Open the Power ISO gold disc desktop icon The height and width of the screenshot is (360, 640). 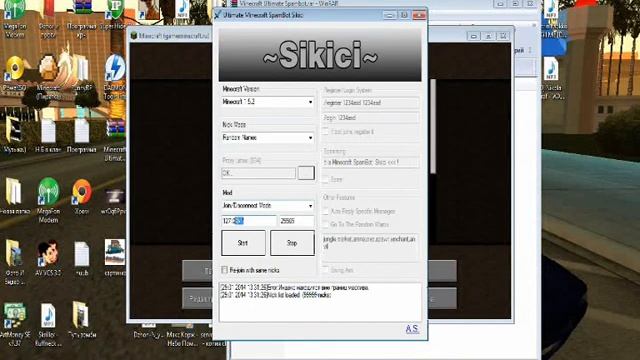click(15, 68)
